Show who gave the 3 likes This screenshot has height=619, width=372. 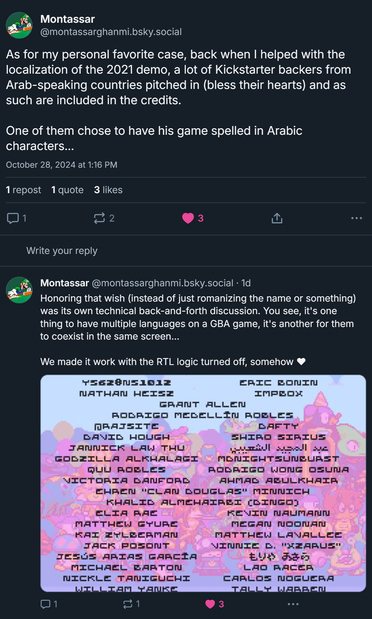pos(108,190)
